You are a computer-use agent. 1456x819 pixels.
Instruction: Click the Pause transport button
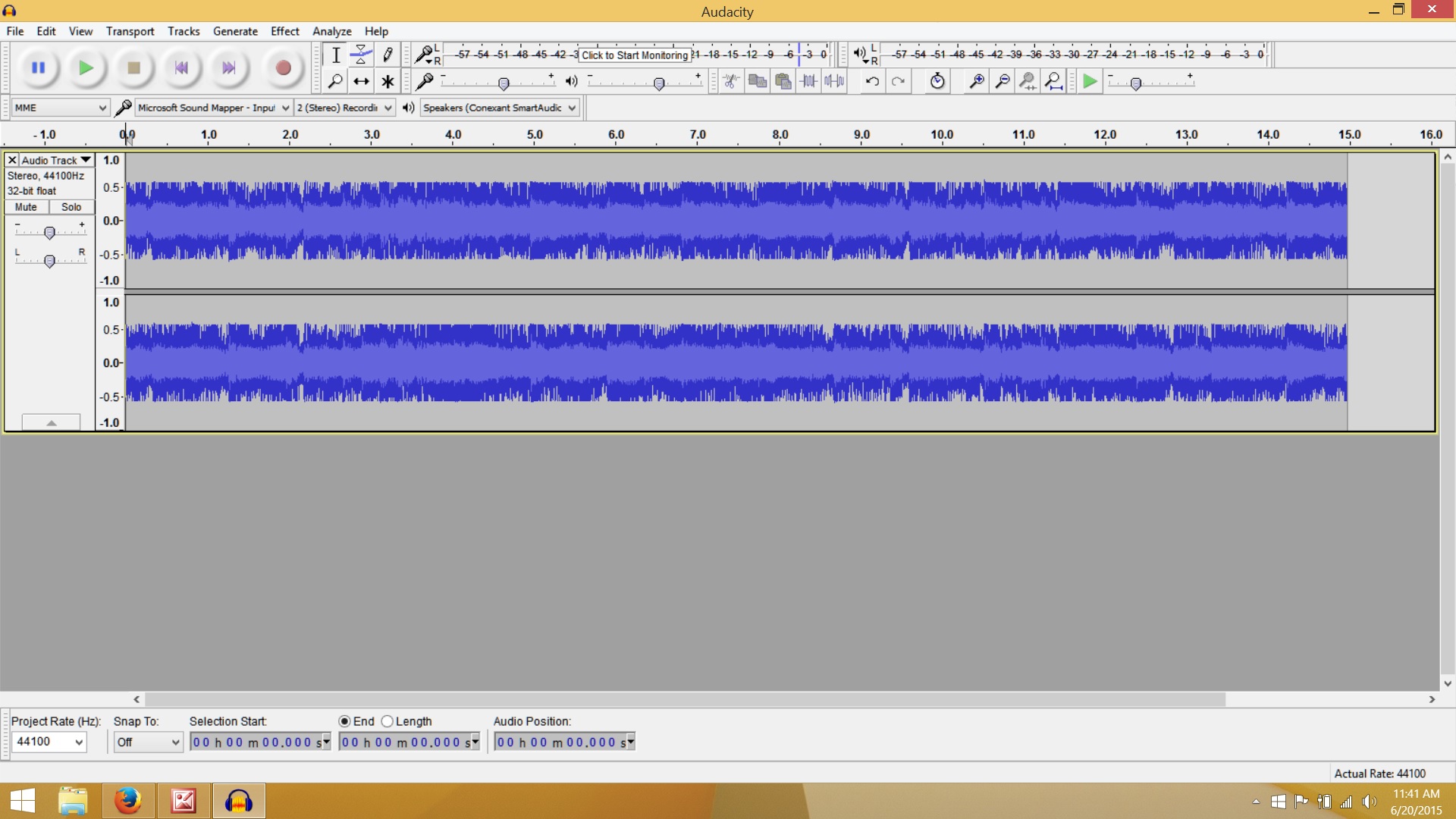click(x=38, y=67)
